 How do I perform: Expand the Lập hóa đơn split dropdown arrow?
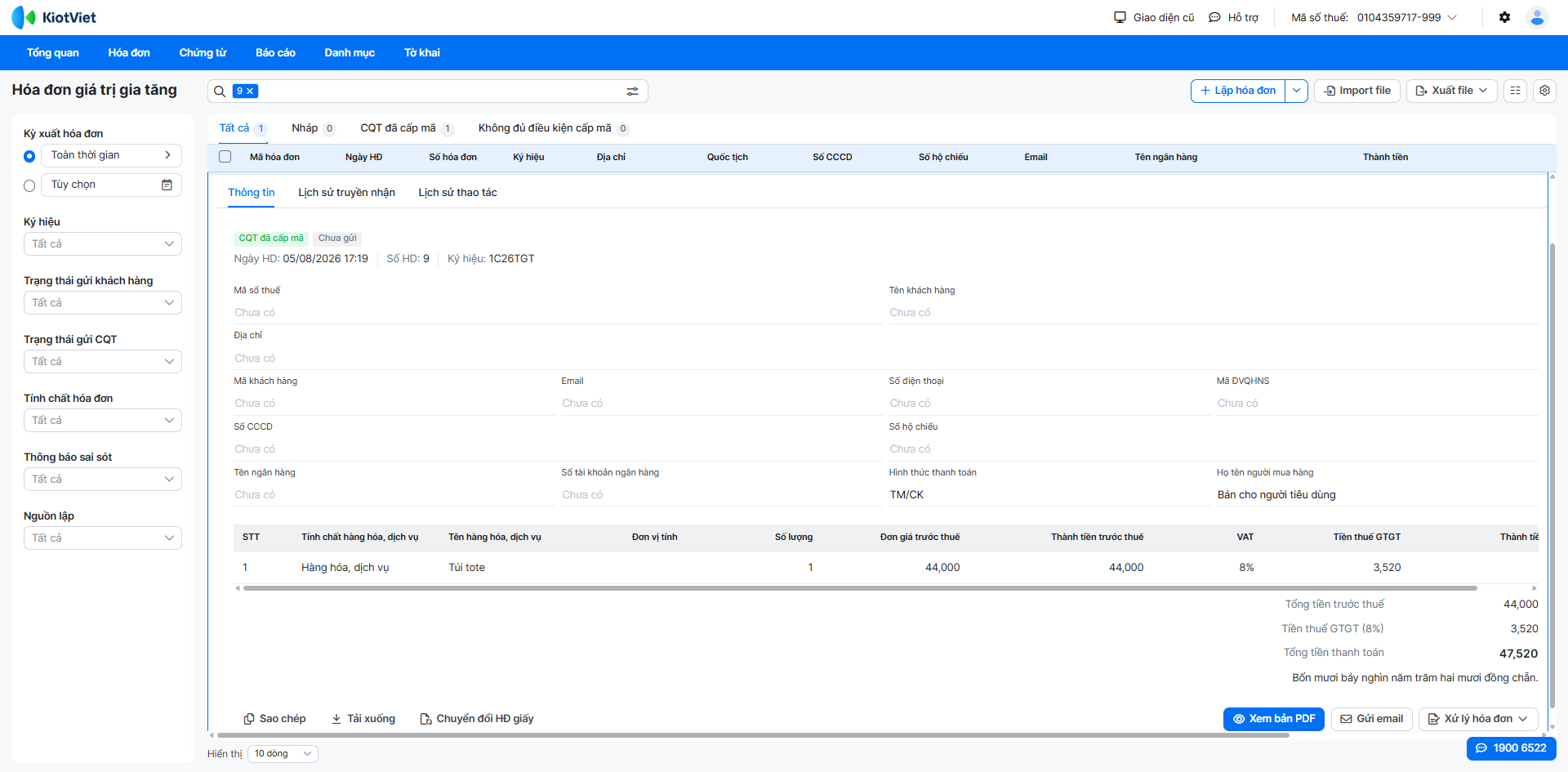1297,91
